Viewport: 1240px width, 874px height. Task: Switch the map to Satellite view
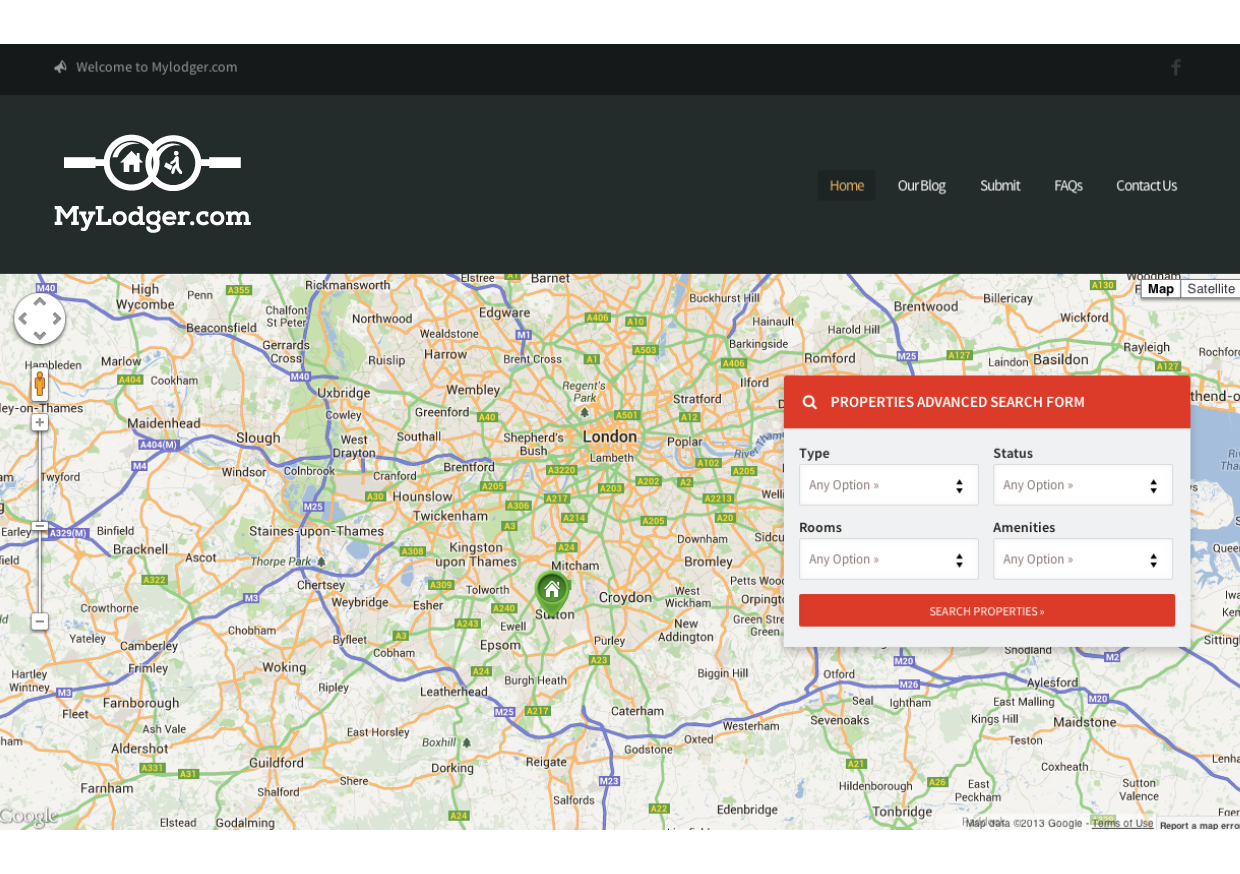click(1211, 289)
